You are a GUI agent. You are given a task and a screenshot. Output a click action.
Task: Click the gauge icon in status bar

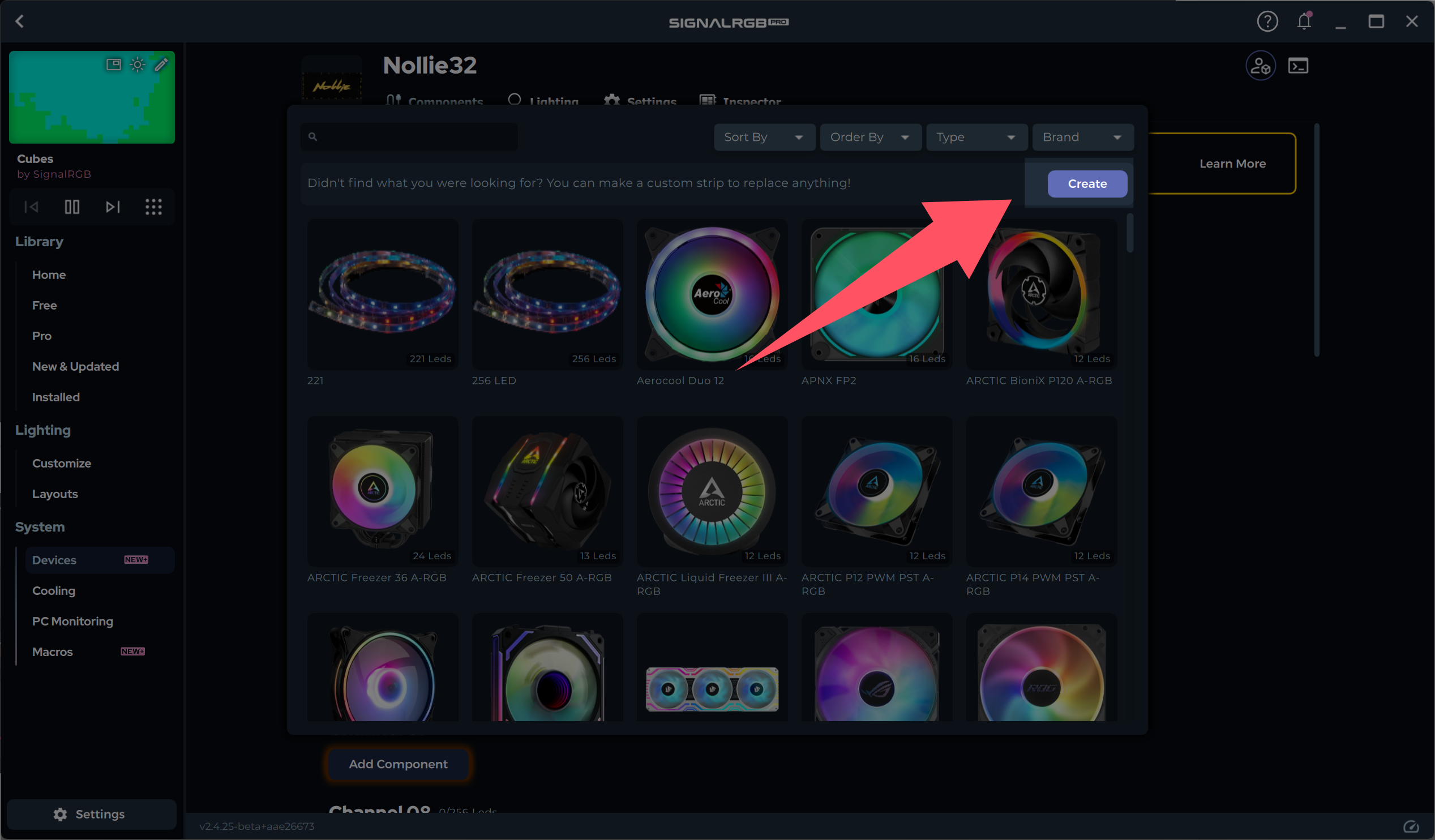[1411, 826]
